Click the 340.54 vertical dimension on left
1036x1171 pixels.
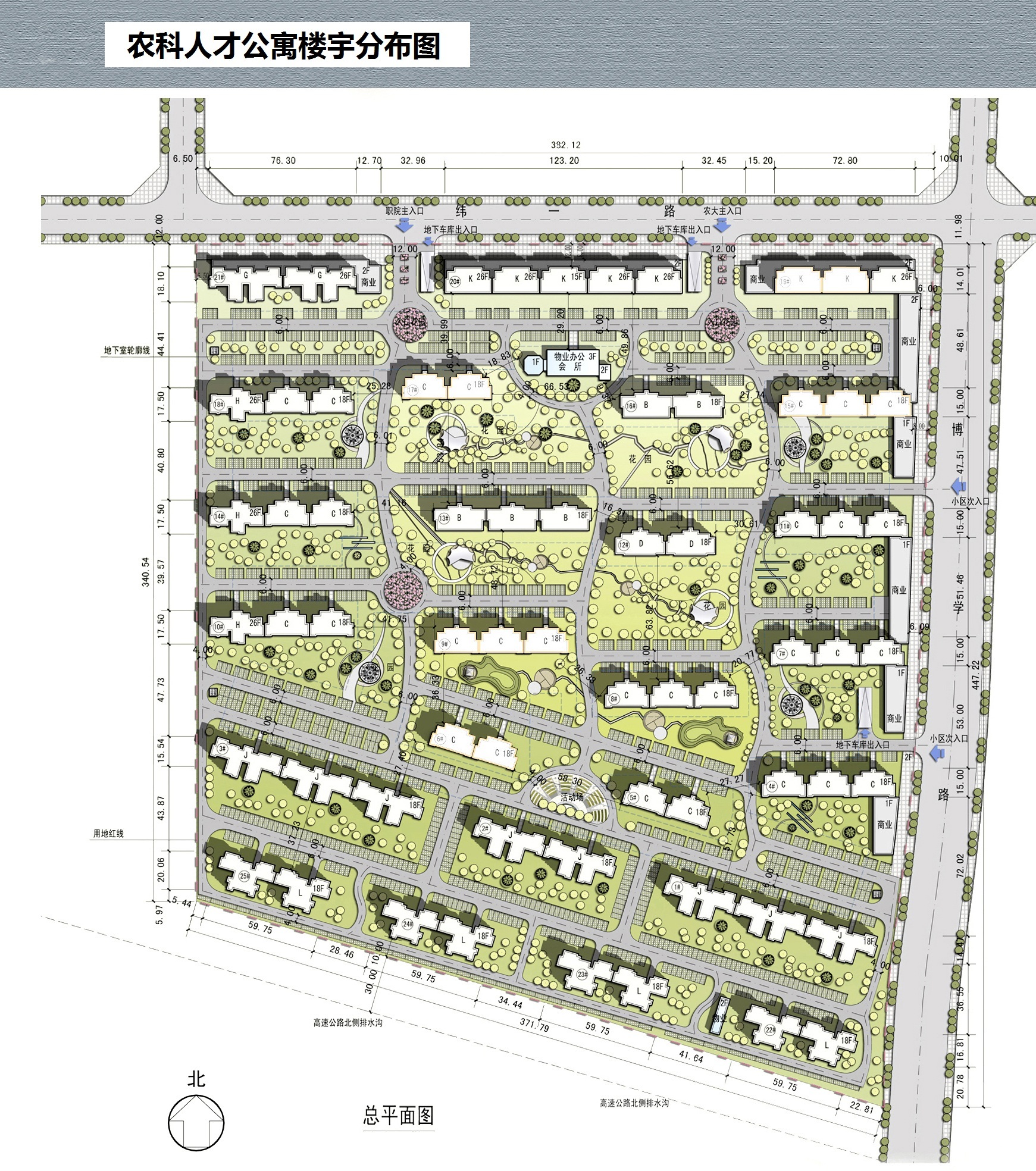[145, 572]
